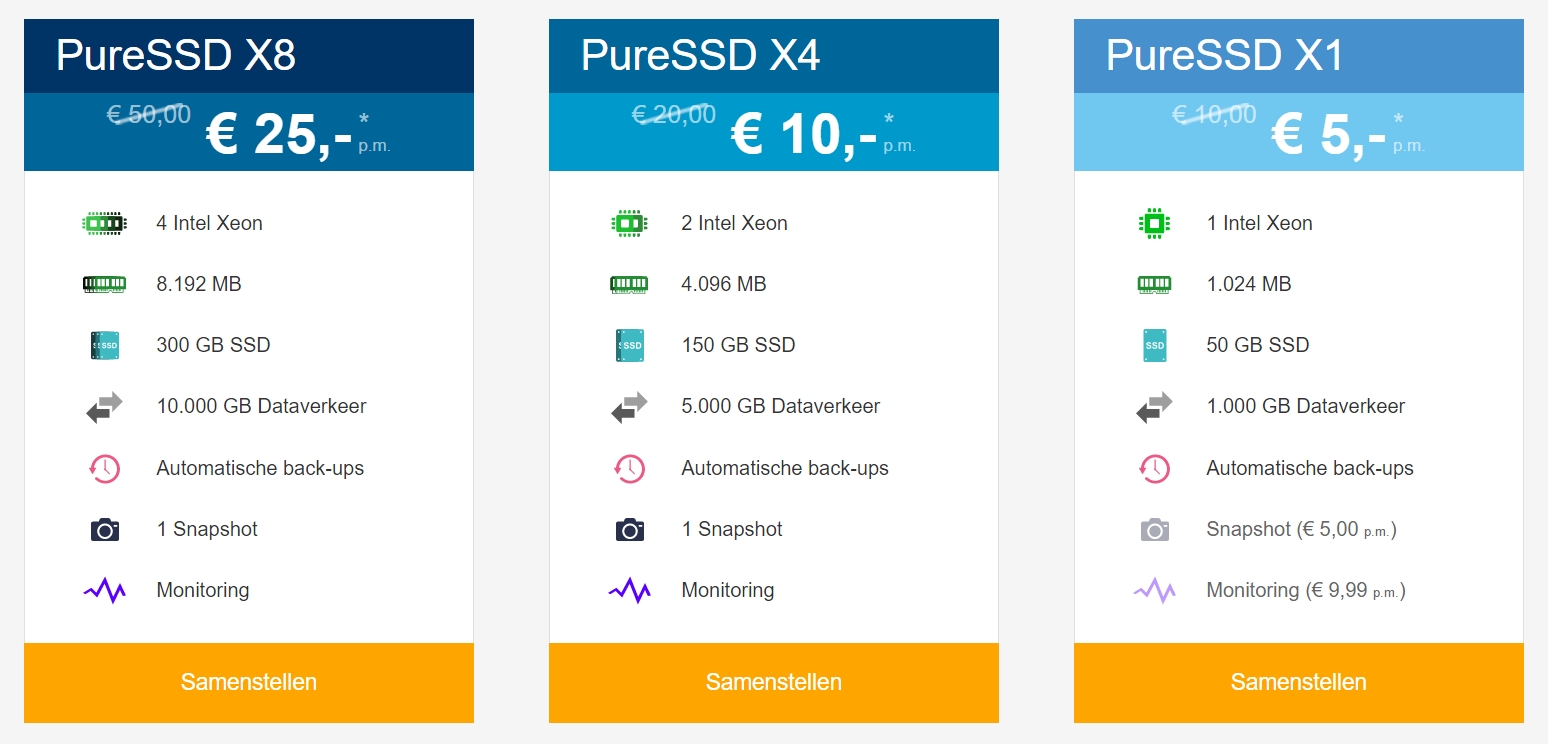Click the SSD disk icon in PureSSD X1

[x=1154, y=346]
